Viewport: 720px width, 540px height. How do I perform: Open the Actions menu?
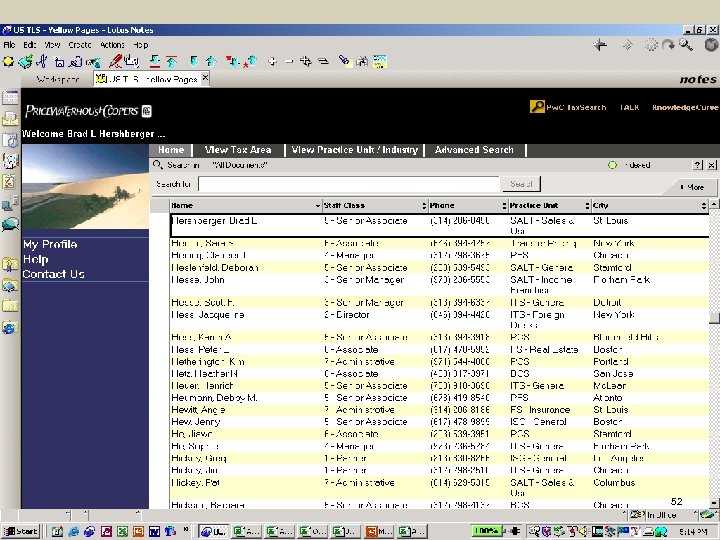click(112, 45)
